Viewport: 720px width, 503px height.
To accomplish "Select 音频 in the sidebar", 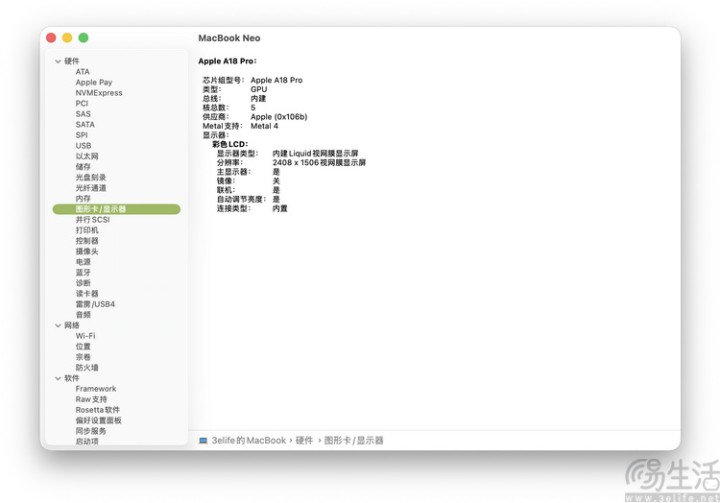I will coord(83,315).
